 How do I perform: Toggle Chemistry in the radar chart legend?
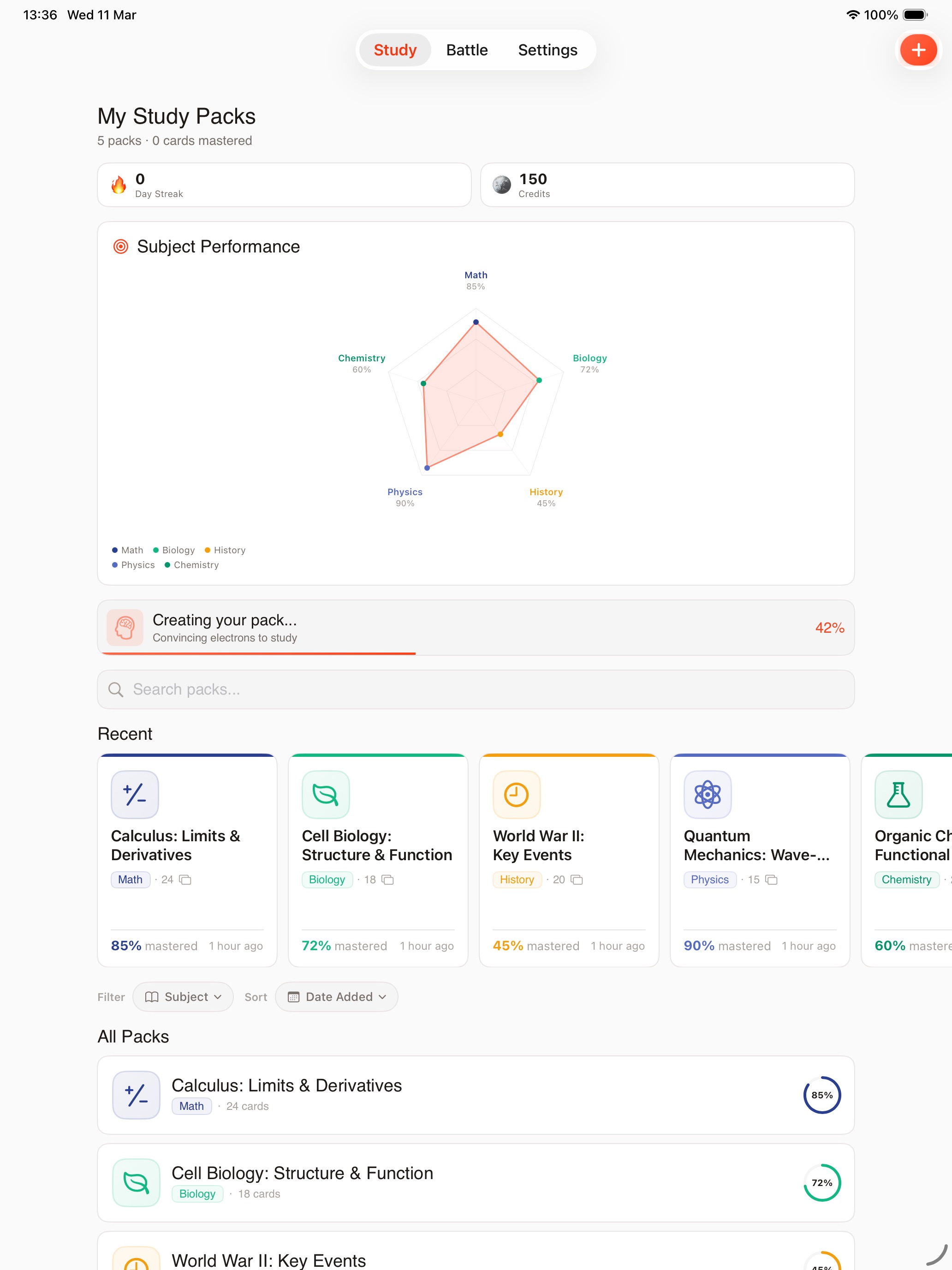click(x=192, y=565)
